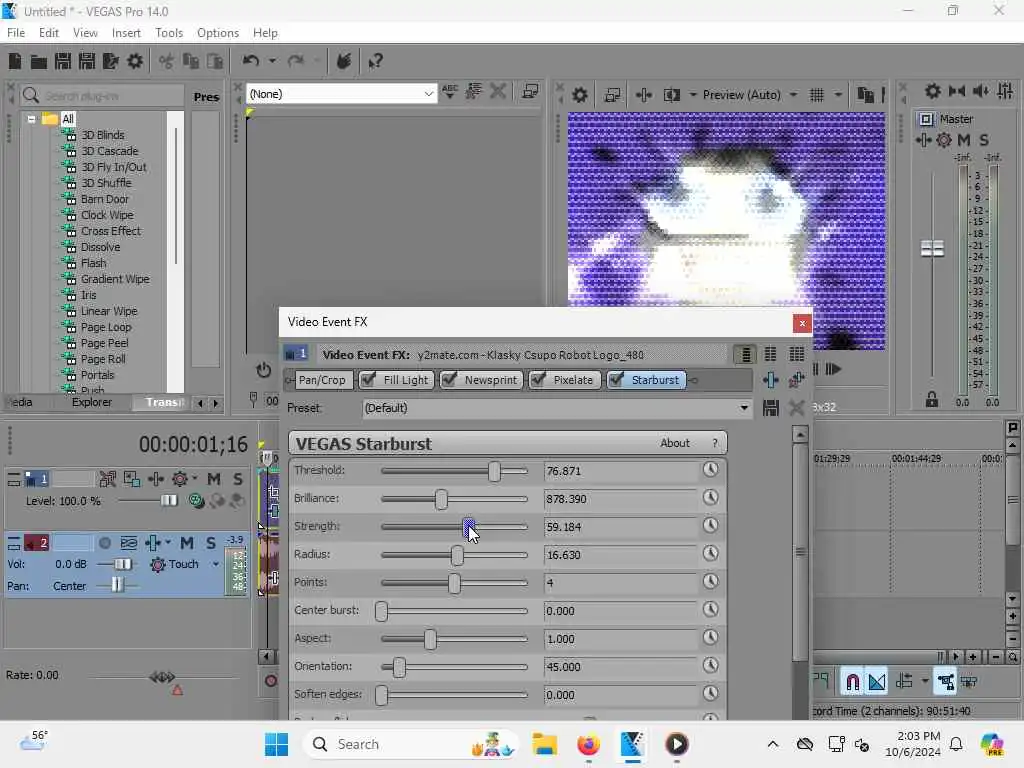Animate Radius with its clock icon
Image resolution: width=1024 pixels, height=768 pixels.
point(711,554)
